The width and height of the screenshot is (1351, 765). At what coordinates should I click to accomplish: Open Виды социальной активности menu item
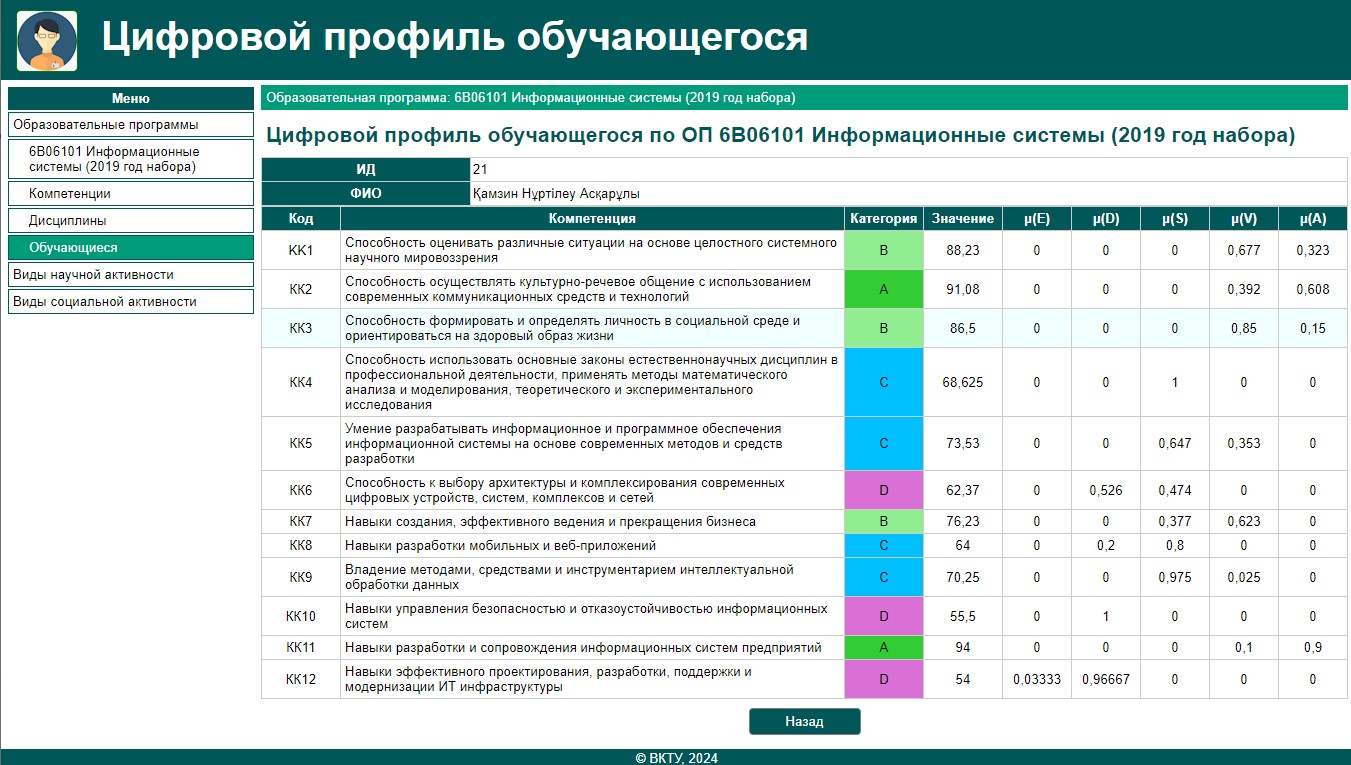pyautogui.click(x=131, y=302)
